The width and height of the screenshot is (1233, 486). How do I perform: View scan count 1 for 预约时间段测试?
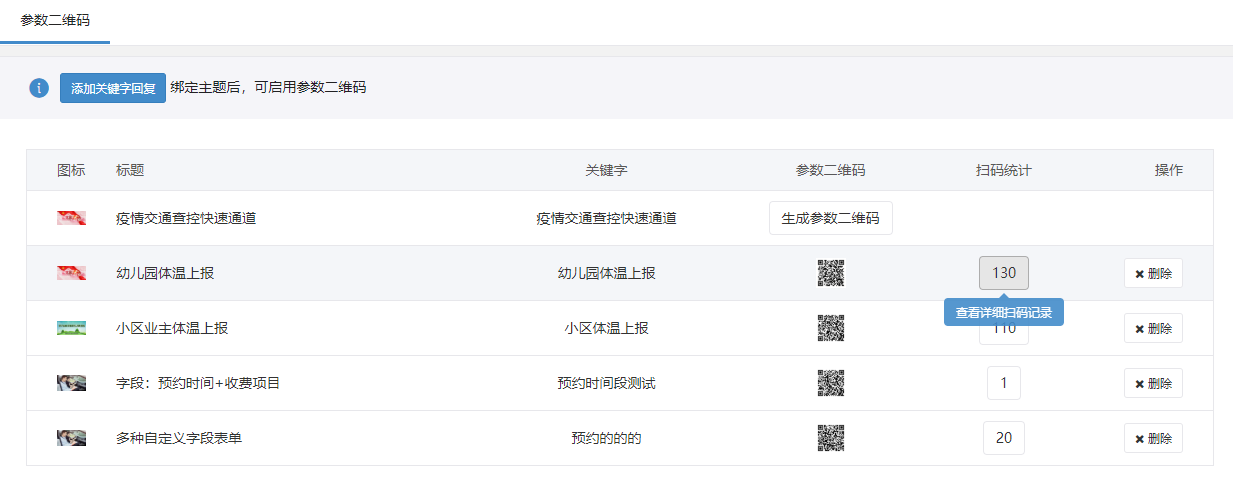1003,383
